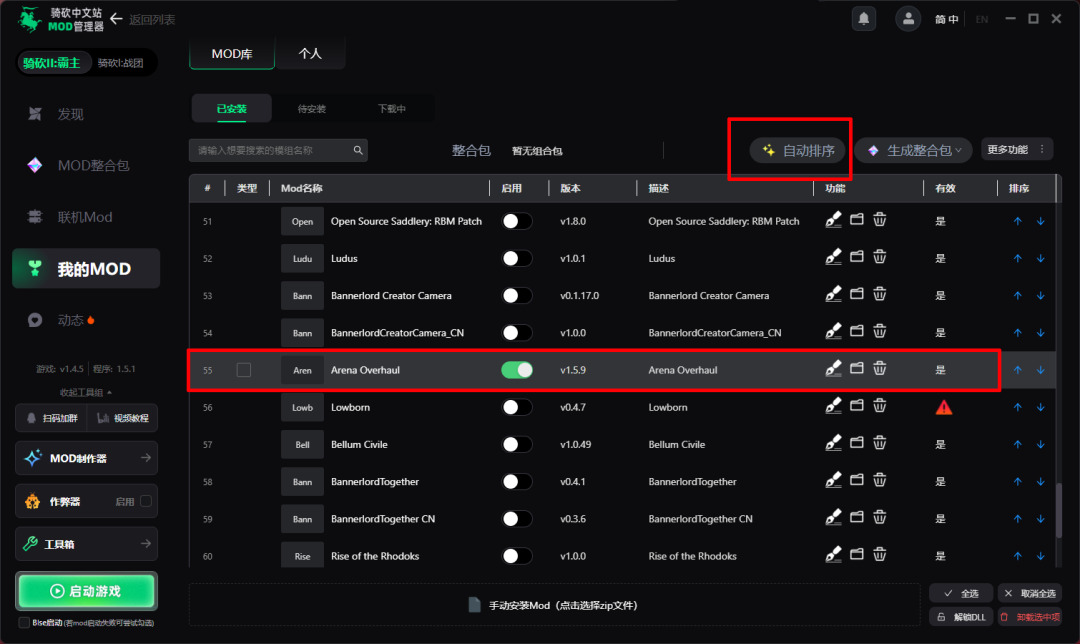Open the user account avatar
This screenshot has width=1080, height=644.
908,19
